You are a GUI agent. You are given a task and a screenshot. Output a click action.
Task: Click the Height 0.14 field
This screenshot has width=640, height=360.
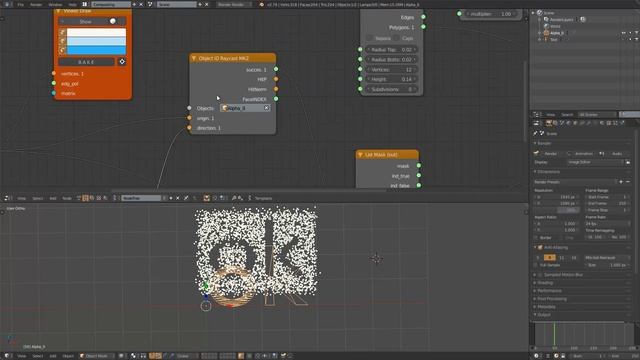point(391,79)
